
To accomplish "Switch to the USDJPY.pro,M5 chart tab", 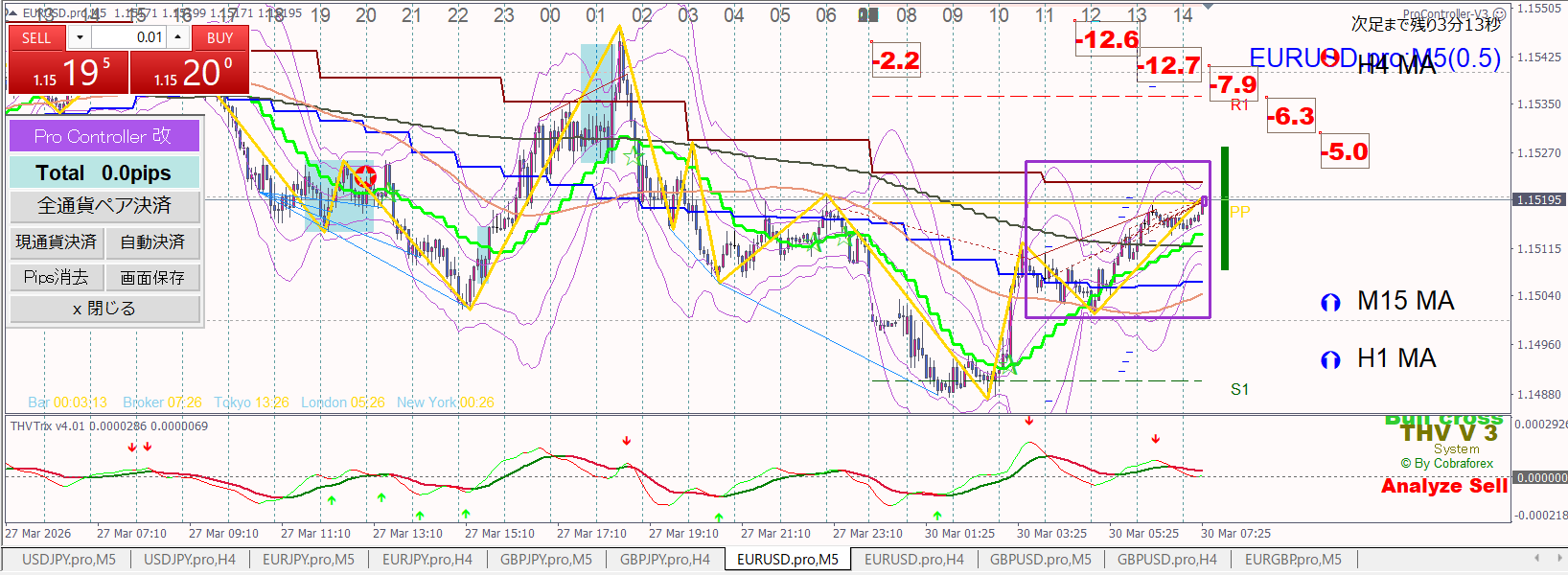I will (x=68, y=560).
